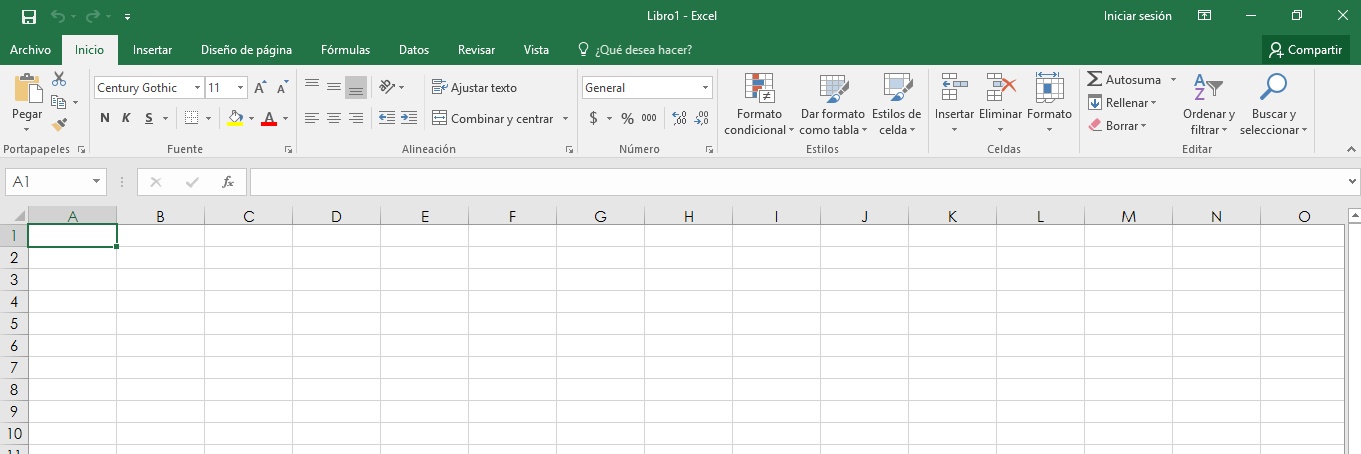The image size is (1361, 454).
Task: Open Buscar y seleccionar magnifier icon
Action: pyautogui.click(x=1273, y=88)
